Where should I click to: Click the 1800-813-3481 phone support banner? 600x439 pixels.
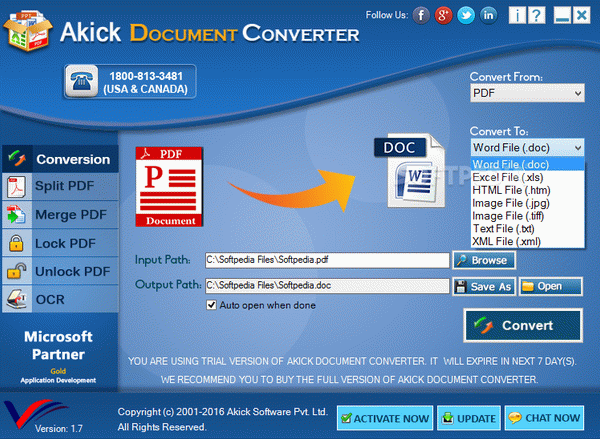click(x=130, y=82)
